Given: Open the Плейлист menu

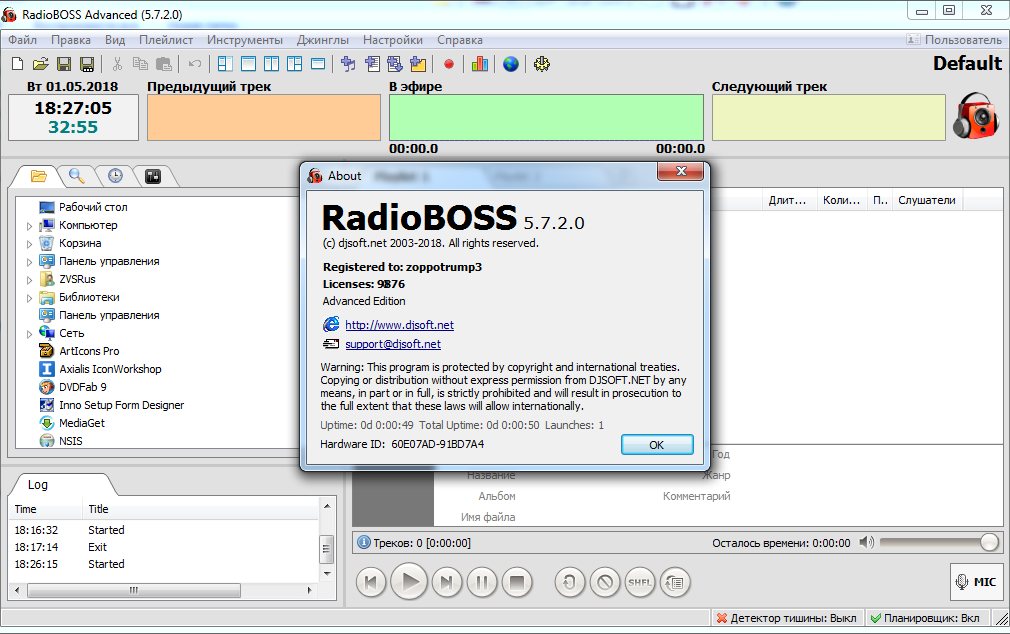Looking at the screenshot, I should 166,40.
